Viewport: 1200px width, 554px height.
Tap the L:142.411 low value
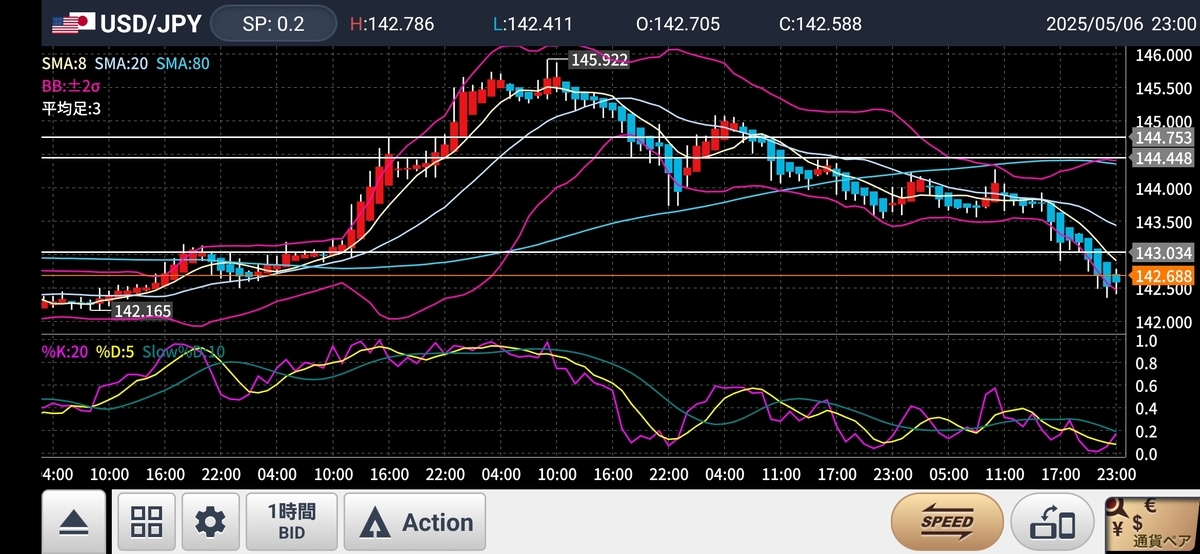(x=535, y=23)
